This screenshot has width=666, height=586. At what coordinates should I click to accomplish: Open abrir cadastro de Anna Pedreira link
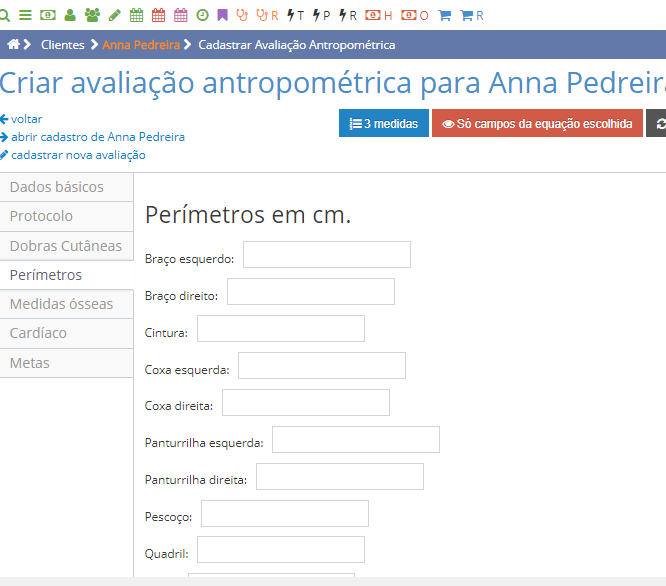(97, 137)
